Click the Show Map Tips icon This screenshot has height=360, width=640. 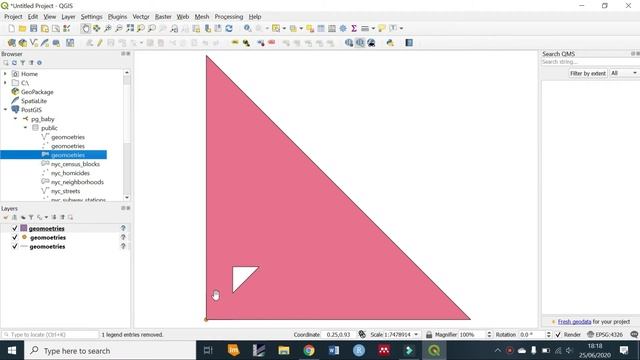pos(382,28)
